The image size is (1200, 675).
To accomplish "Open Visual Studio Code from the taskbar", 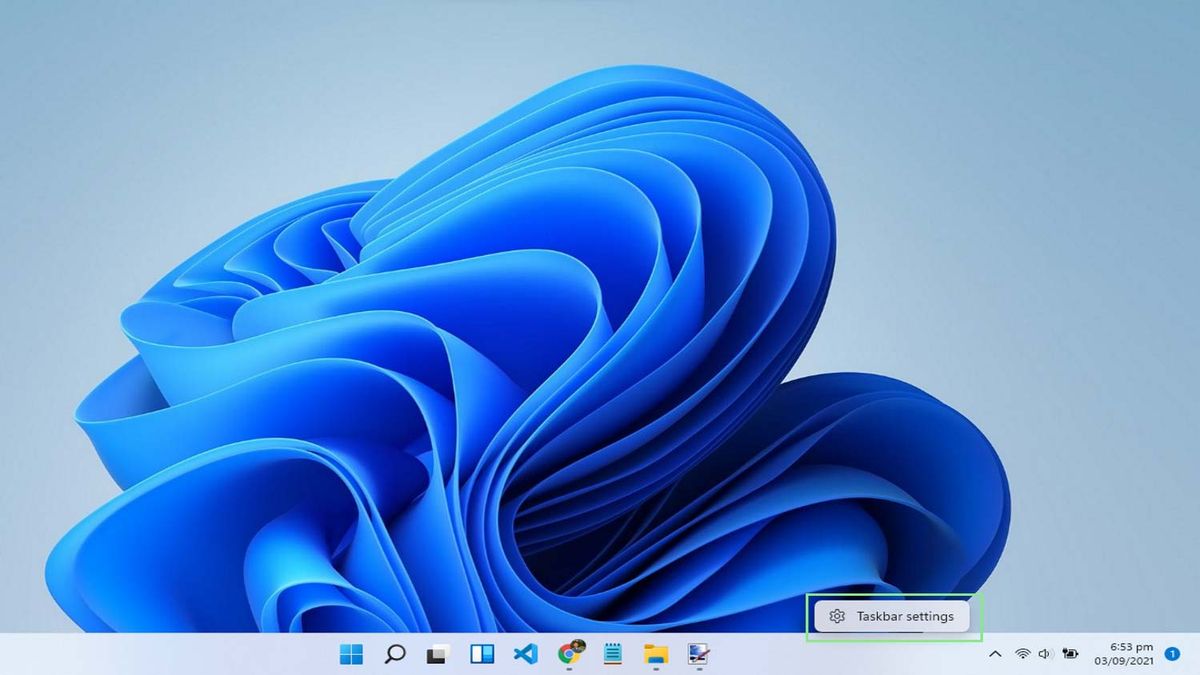I will [525, 656].
